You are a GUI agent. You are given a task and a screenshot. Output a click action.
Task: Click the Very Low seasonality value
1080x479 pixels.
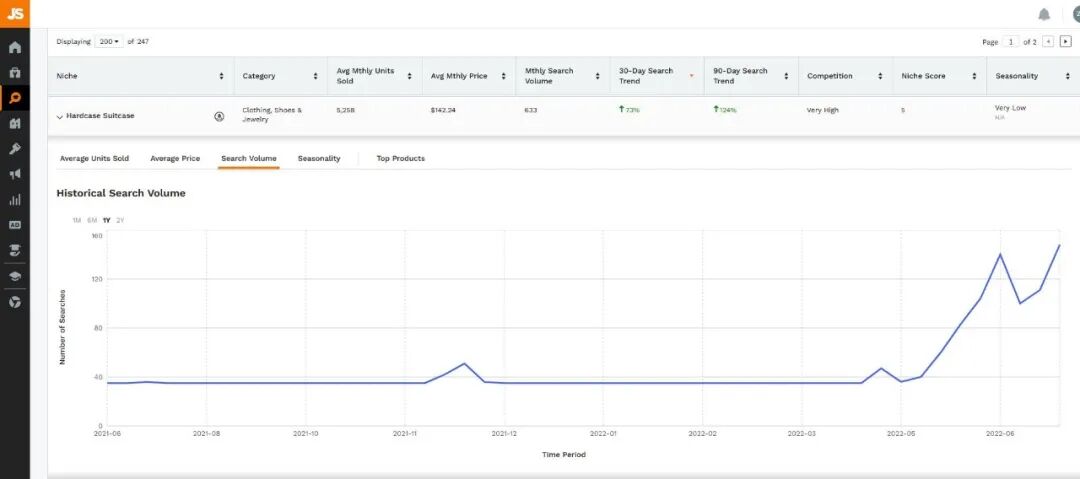pos(1010,108)
